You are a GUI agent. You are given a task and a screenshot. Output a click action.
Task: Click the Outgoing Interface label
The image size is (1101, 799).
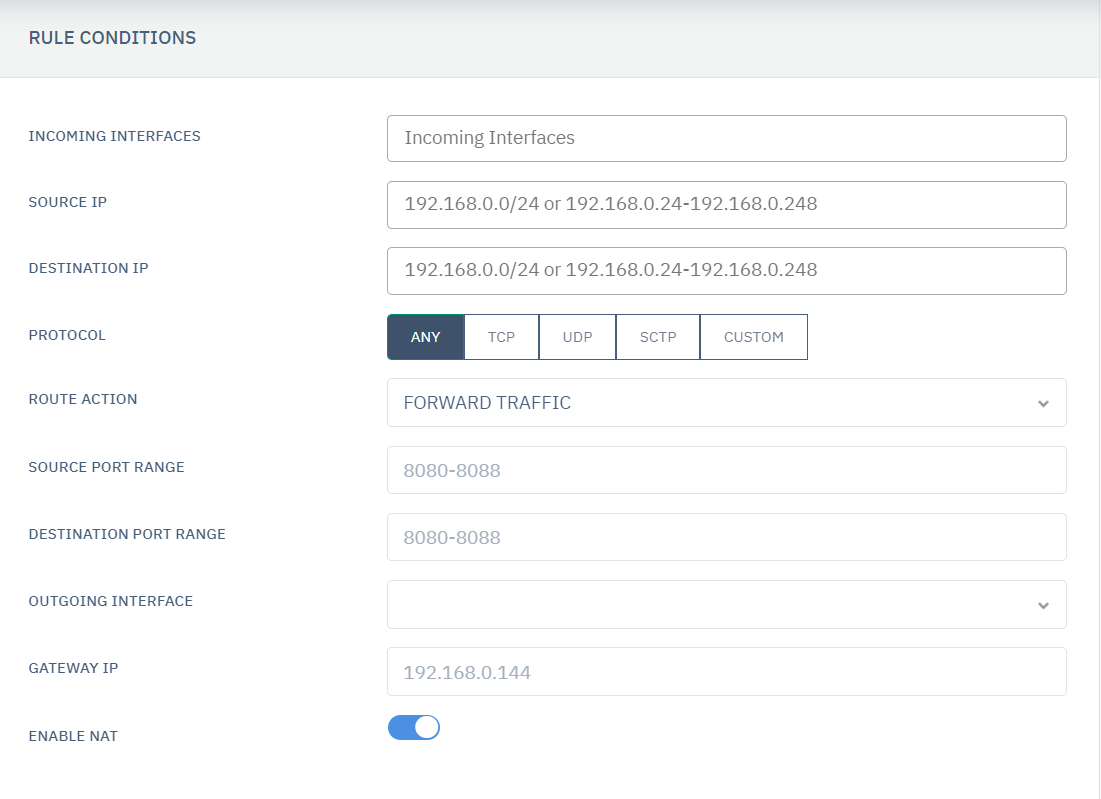pyautogui.click(x=110, y=602)
